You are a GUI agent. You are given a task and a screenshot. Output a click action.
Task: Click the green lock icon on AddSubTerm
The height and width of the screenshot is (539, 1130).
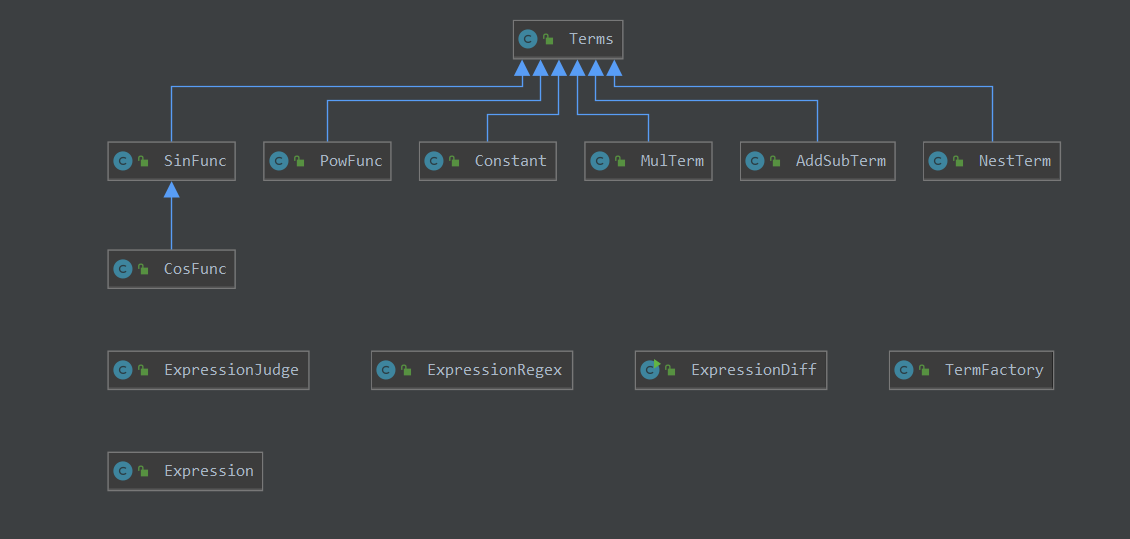coord(776,161)
